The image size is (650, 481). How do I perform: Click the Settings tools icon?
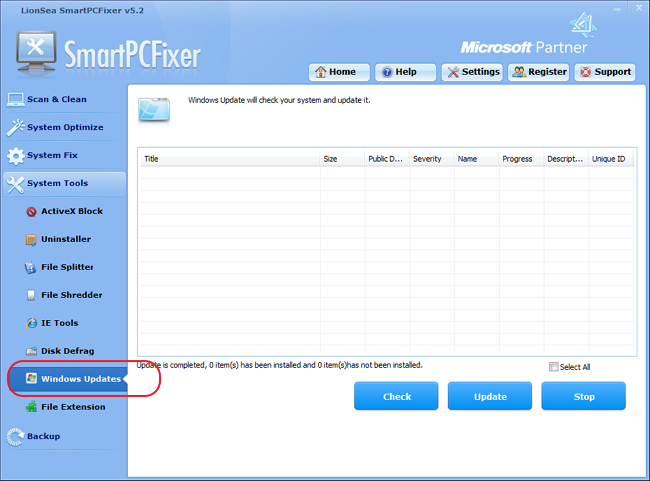click(453, 72)
